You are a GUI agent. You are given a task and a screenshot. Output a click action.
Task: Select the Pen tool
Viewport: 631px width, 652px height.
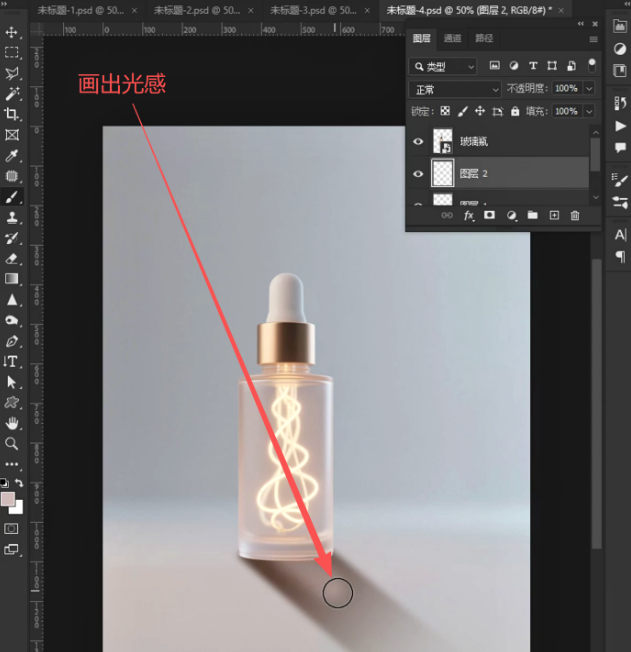(x=11, y=341)
